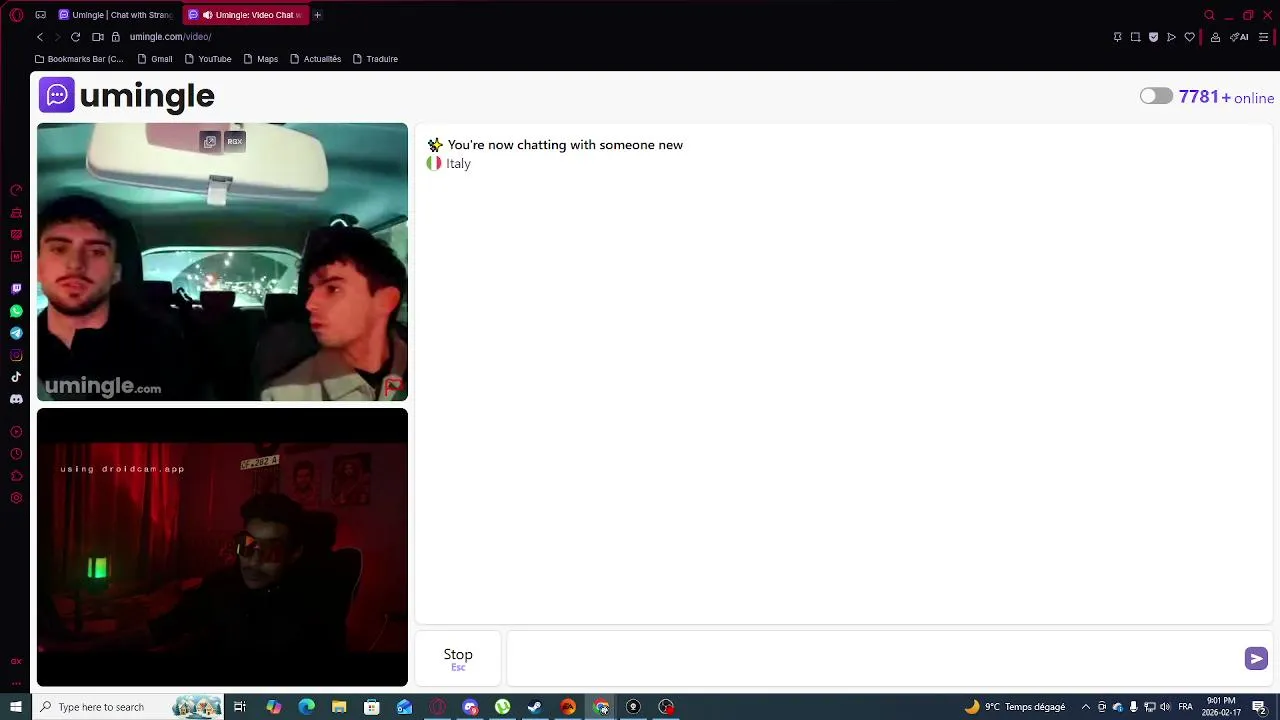
Task: Click the 7781+ online counter
Action: click(1226, 97)
